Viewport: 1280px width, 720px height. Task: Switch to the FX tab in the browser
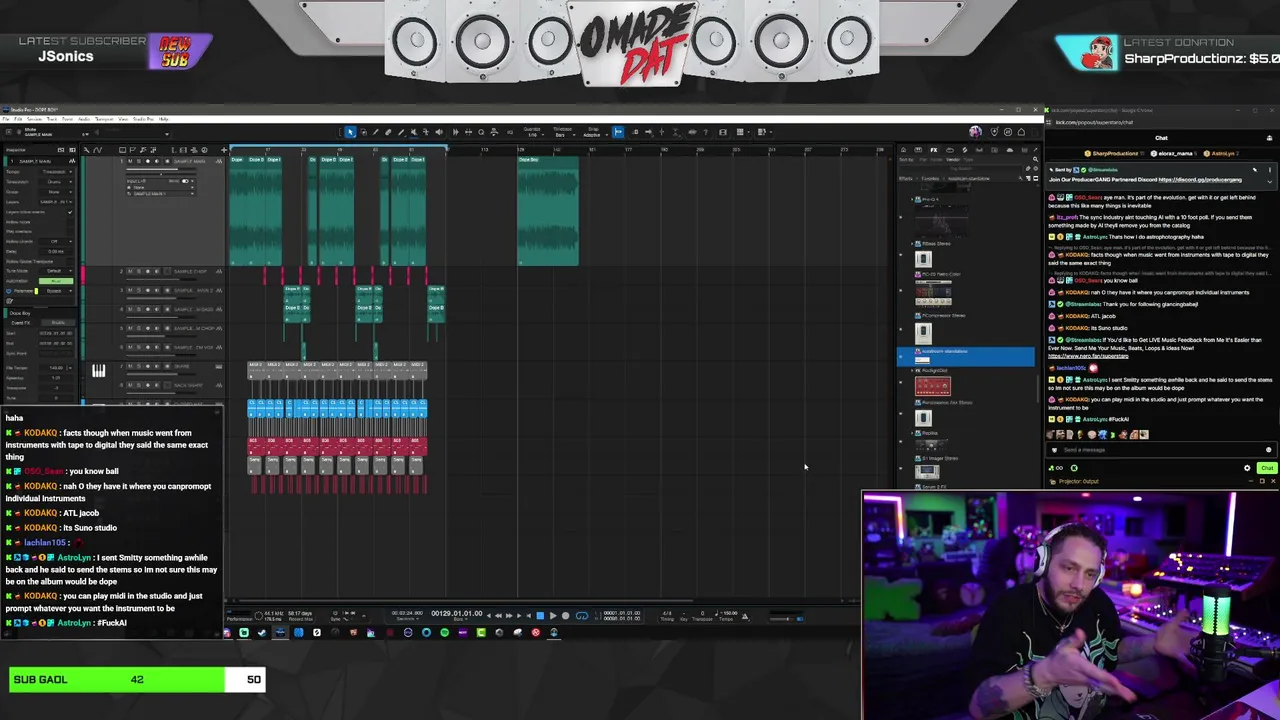tap(933, 150)
